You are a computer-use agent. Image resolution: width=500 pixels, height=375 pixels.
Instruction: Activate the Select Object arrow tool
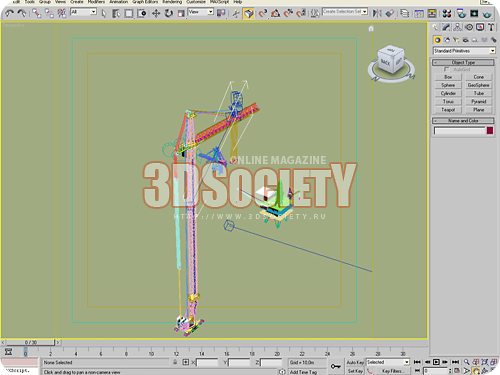104,13
